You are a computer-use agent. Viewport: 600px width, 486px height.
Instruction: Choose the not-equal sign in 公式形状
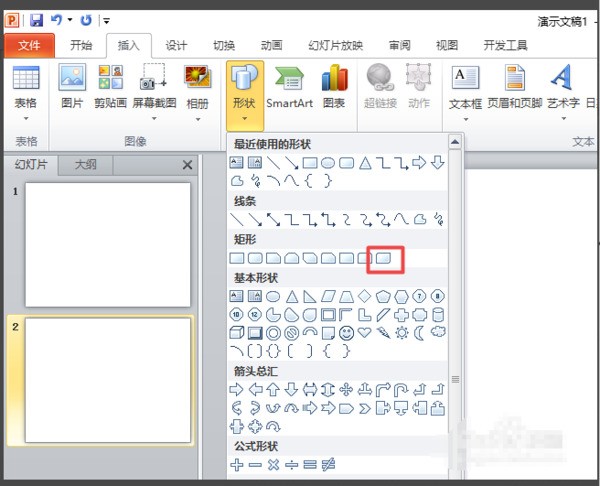tap(328, 465)
